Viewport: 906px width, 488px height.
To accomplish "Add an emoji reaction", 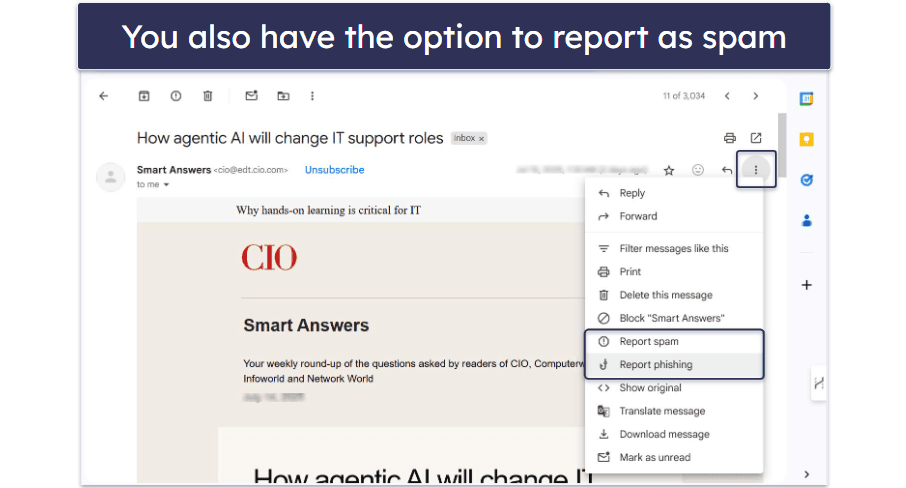I will coord(698,170).
